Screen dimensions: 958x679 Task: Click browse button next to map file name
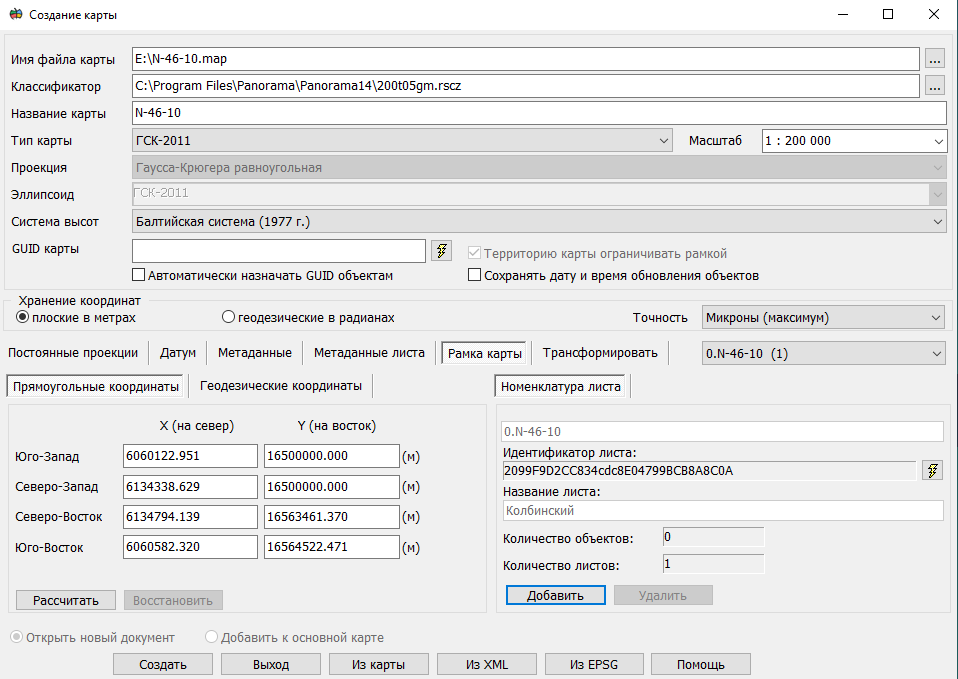[x=935, y=59]
